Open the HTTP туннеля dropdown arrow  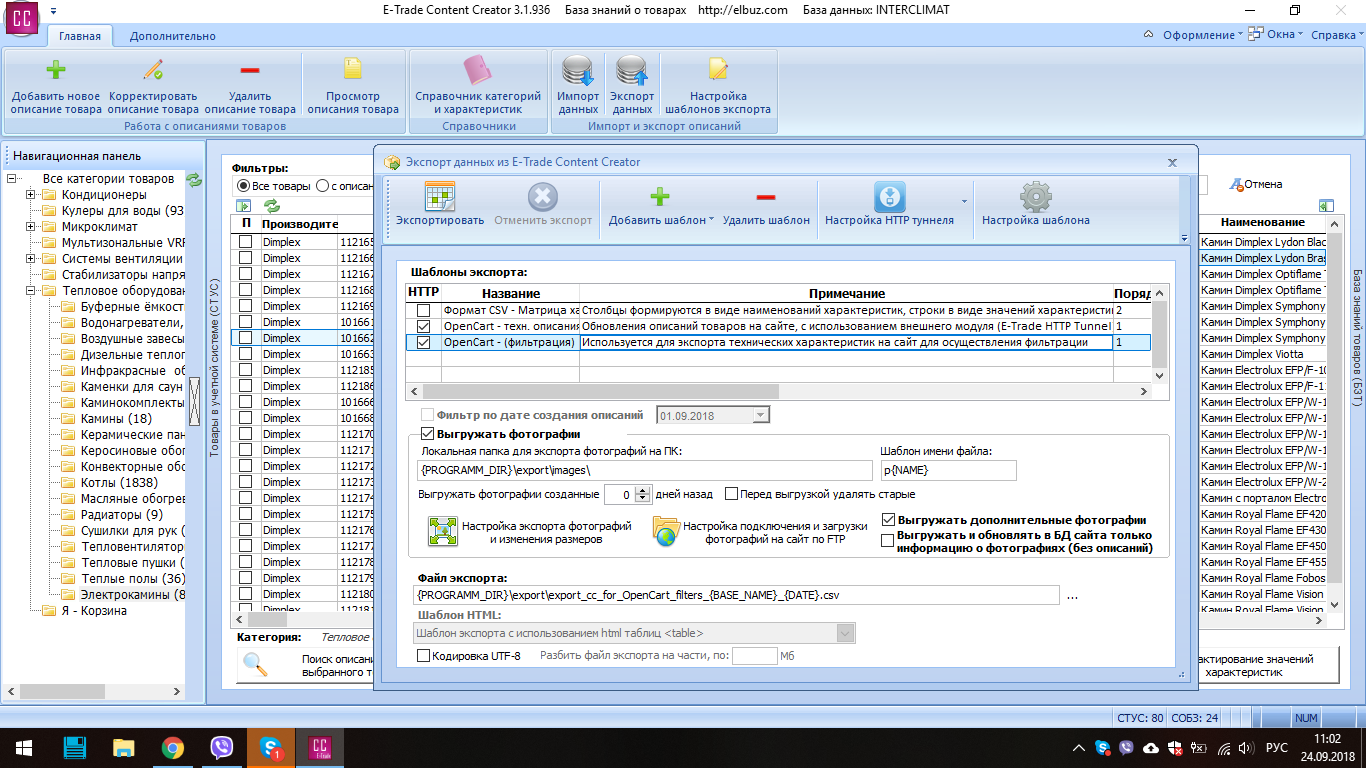(964, 201)
